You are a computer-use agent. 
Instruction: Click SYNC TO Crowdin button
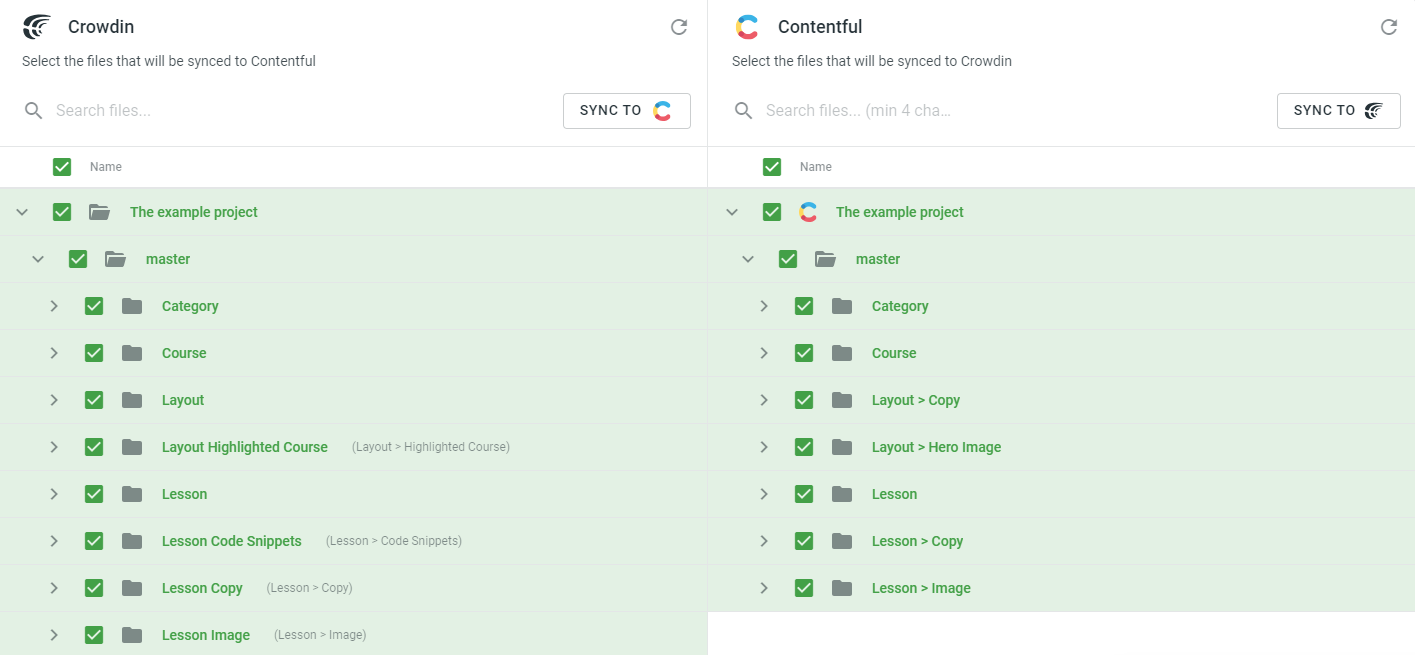click(1339, 111)
